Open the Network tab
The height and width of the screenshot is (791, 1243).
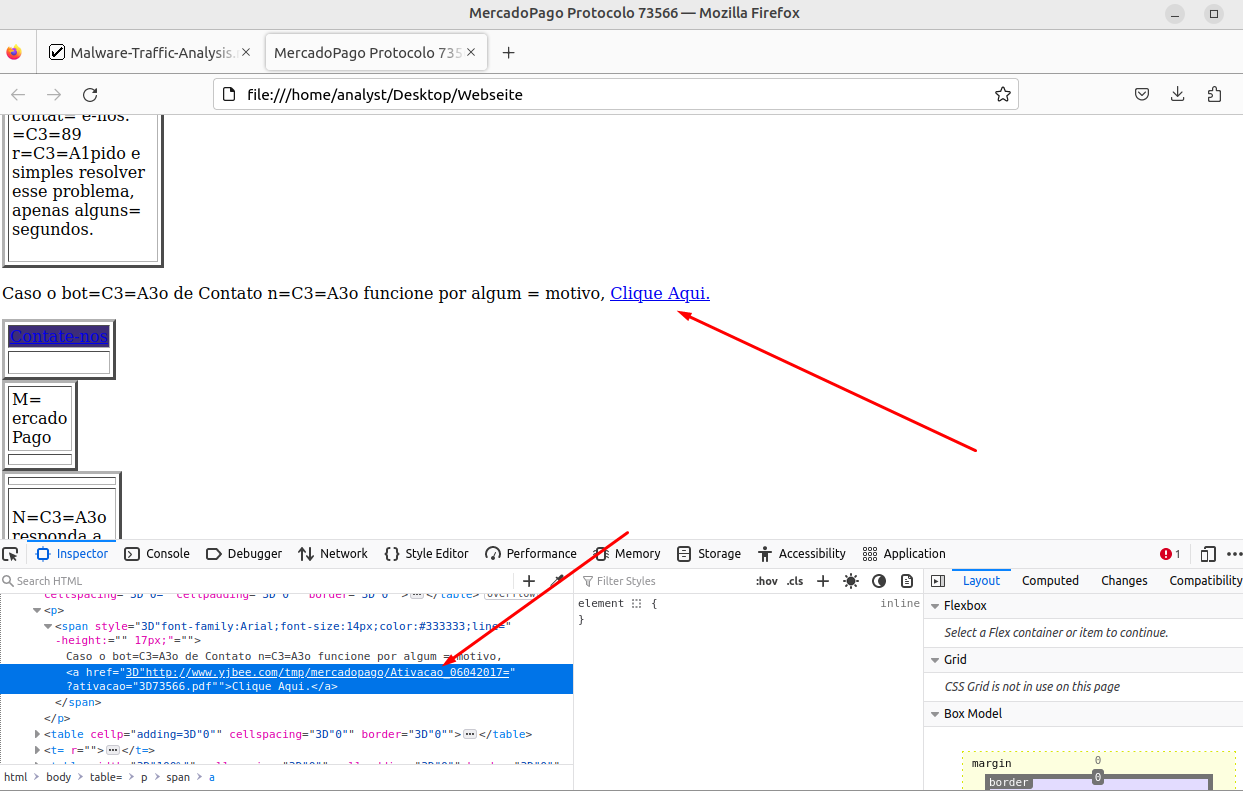coord(332,554)
